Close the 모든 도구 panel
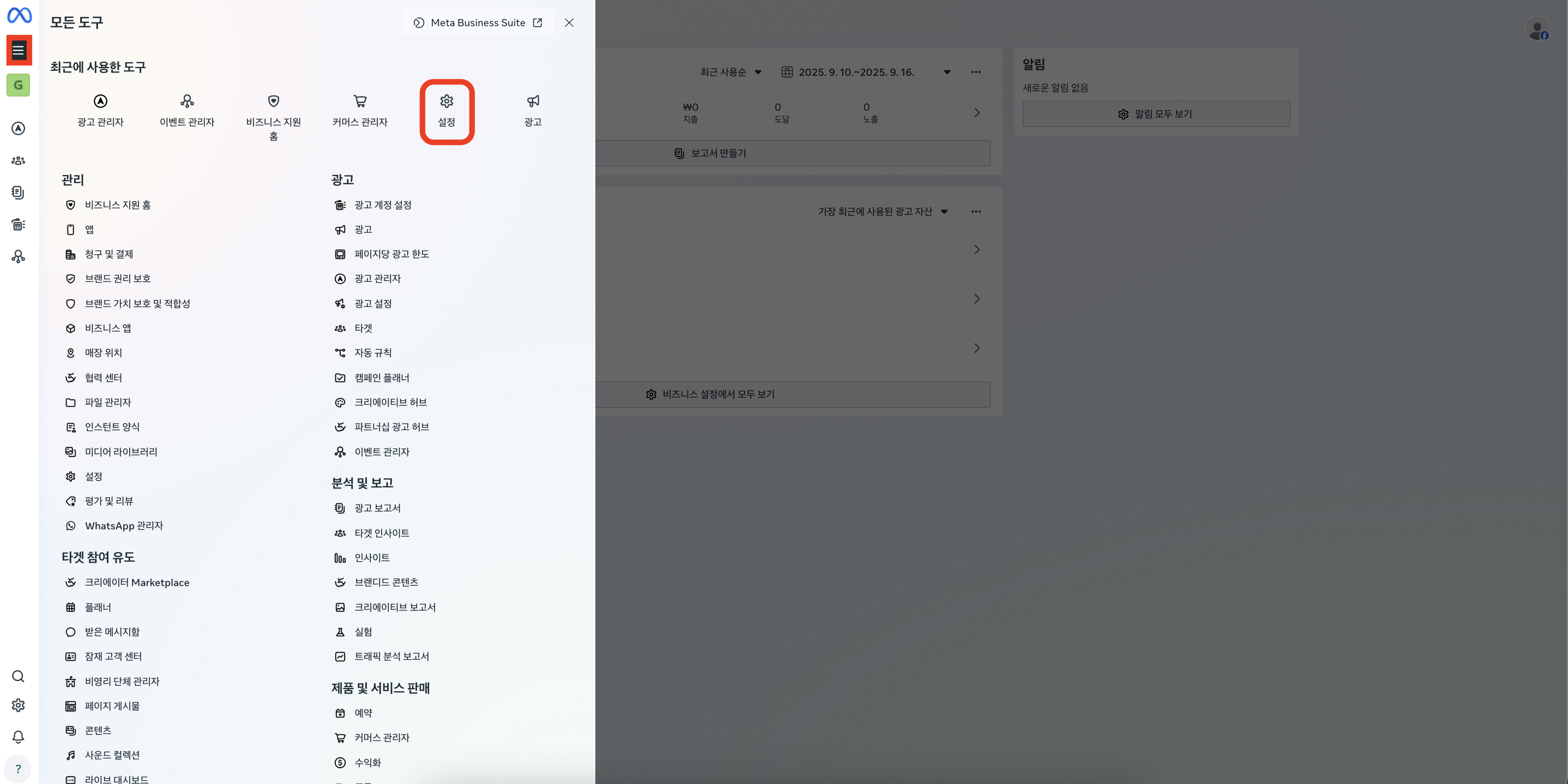This screenshot has height=784, width=1568. pos(569,22)
